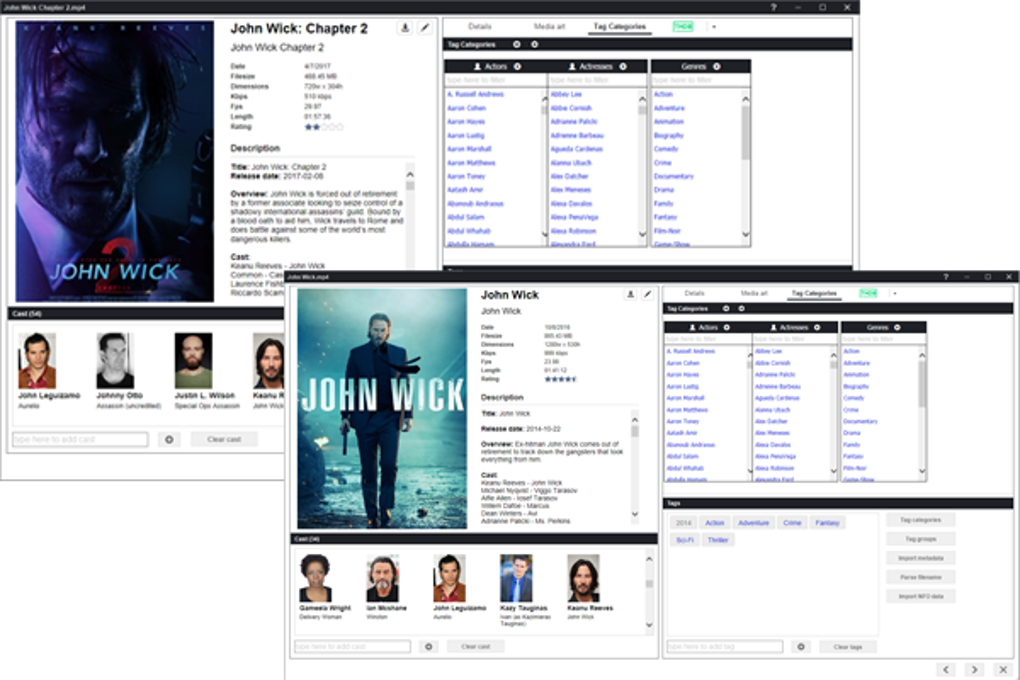Click second round icon on Chapter 2 Tag Categories bar

coord(535,44)
